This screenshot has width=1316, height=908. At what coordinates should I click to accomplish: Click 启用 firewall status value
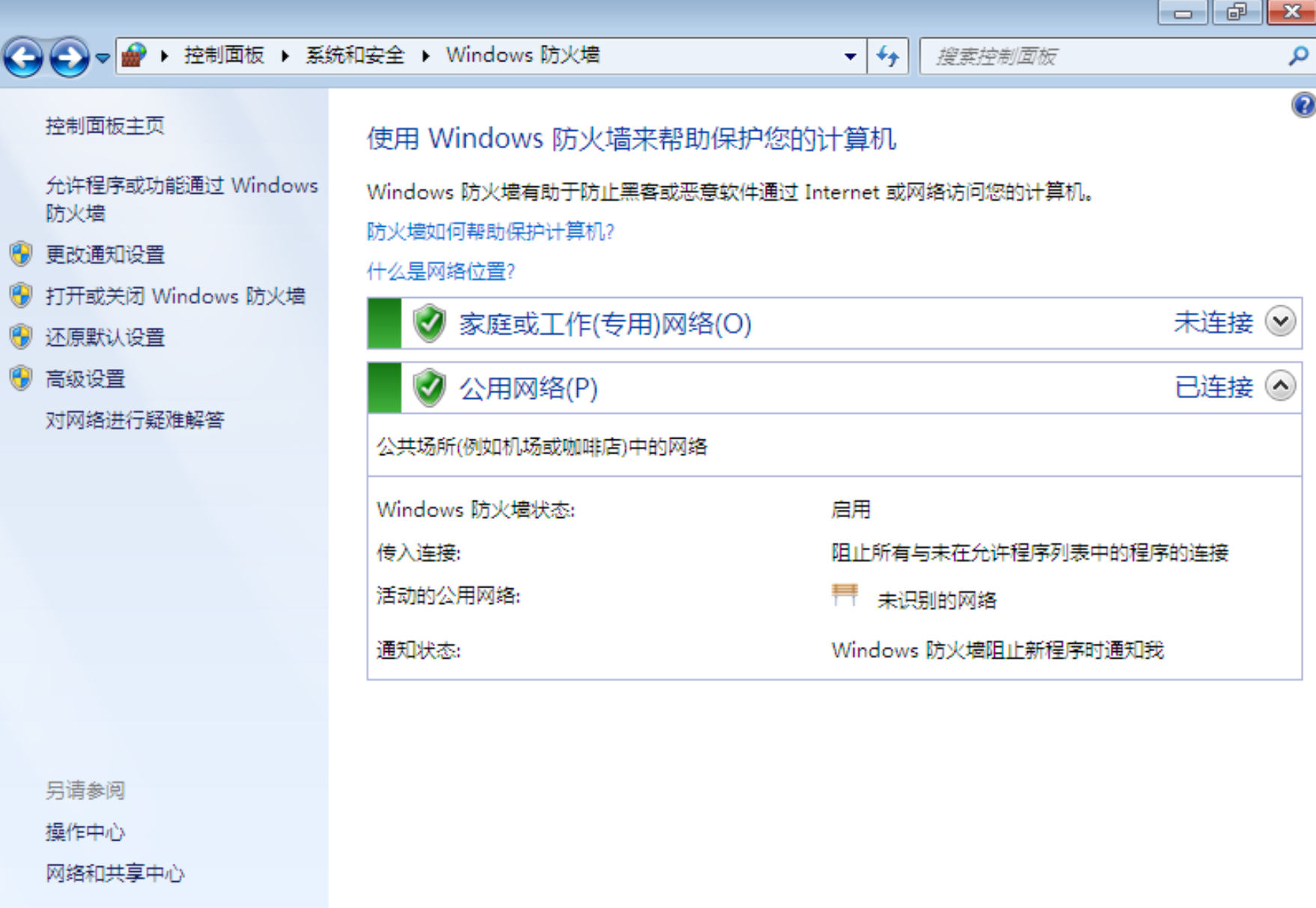[850, 510]
